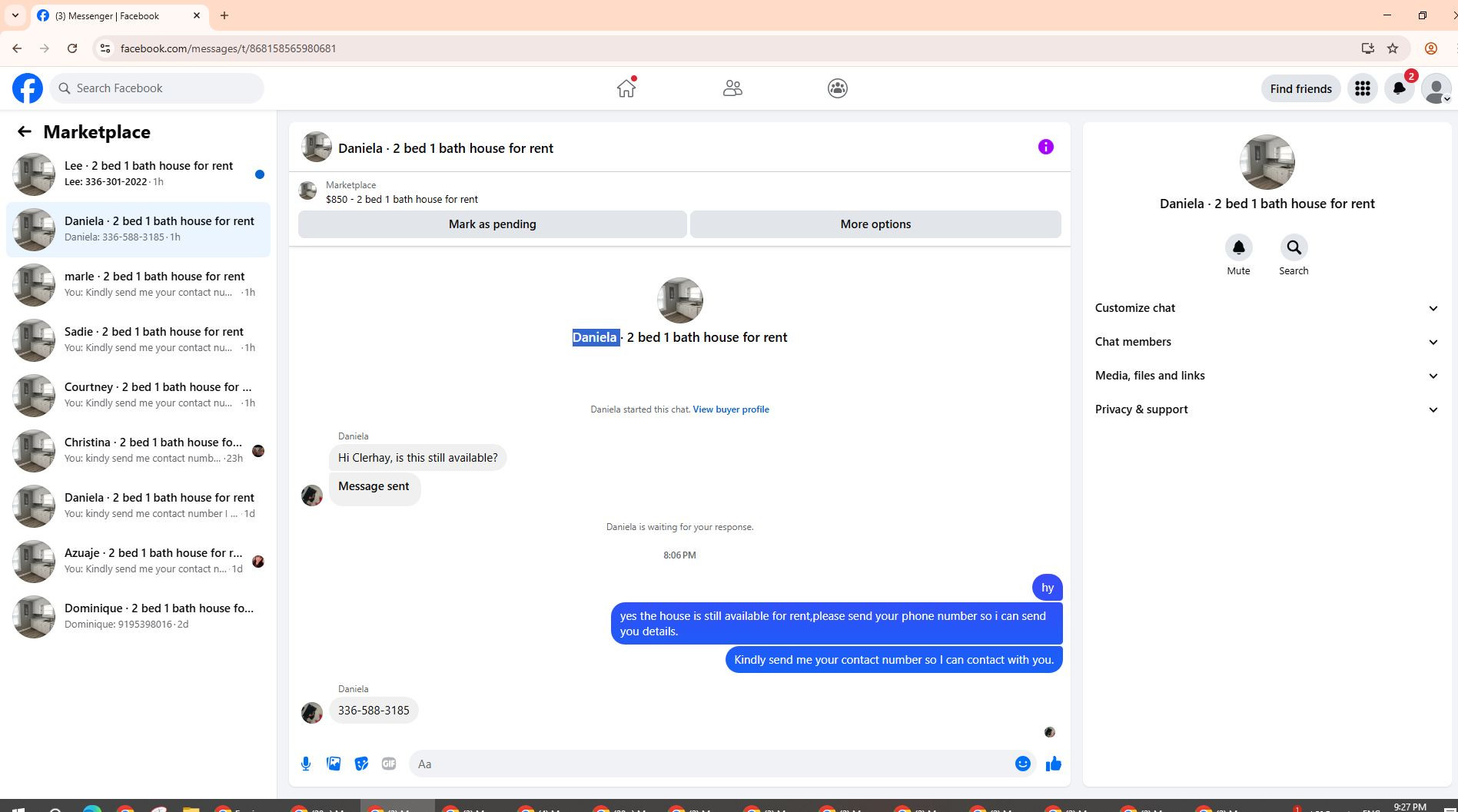Viewport: 1458px width, 812px height.
Task: Open Chrome profile icon
Action: pyautogui.click(x=1431, y=48)
